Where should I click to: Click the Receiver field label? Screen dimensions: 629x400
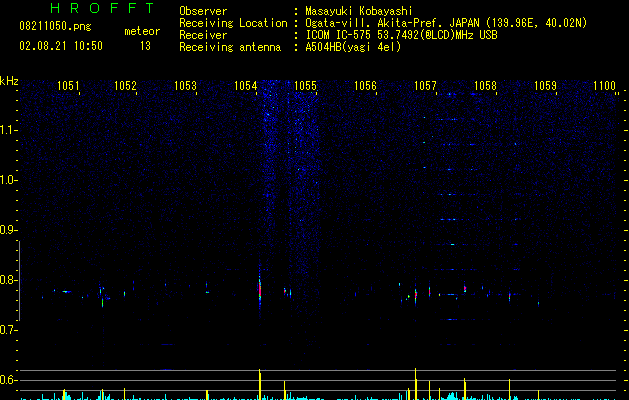pyautogui.click(x=203, y=35)
